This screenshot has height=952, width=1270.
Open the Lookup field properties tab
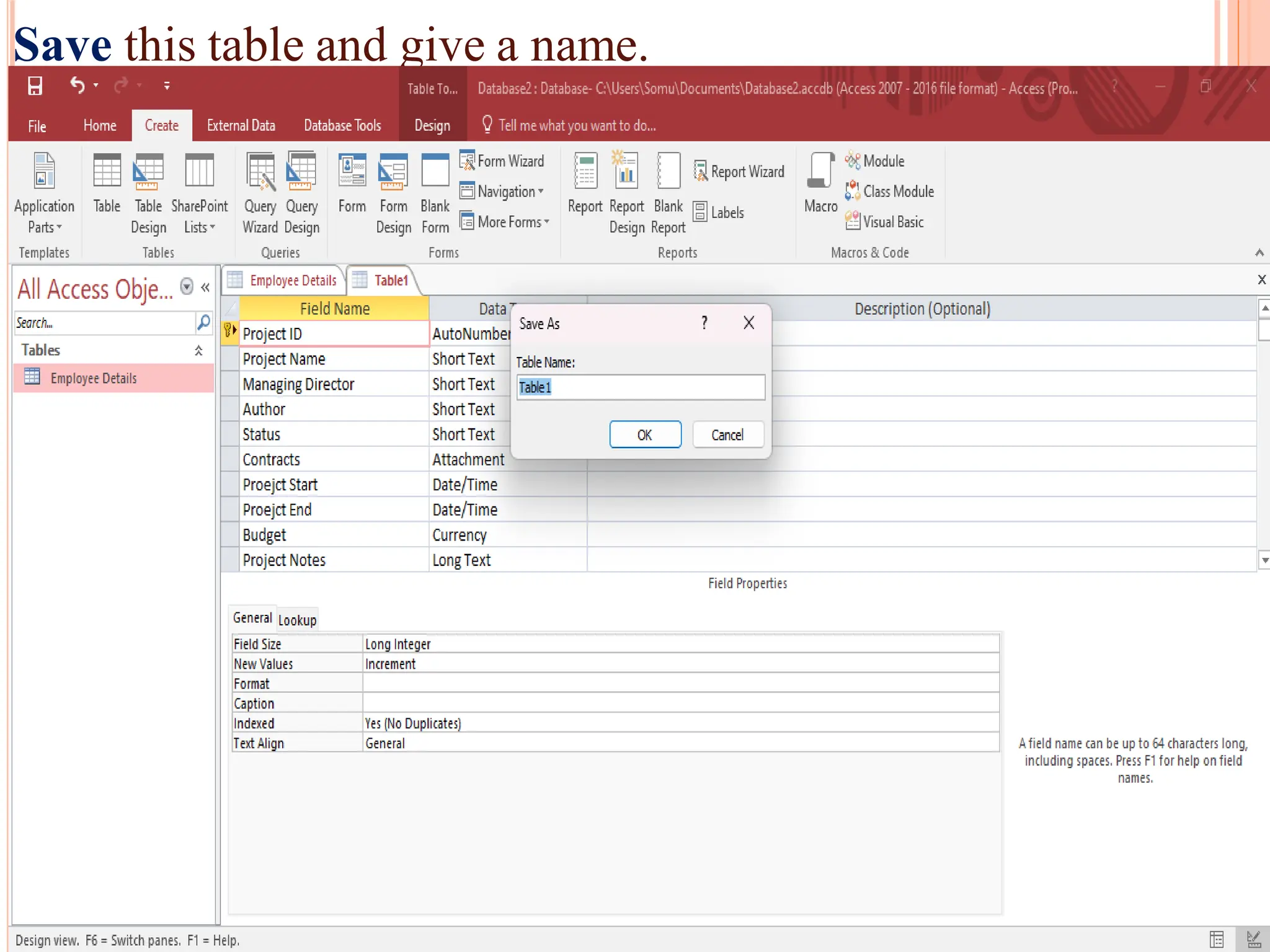point(297,620)
